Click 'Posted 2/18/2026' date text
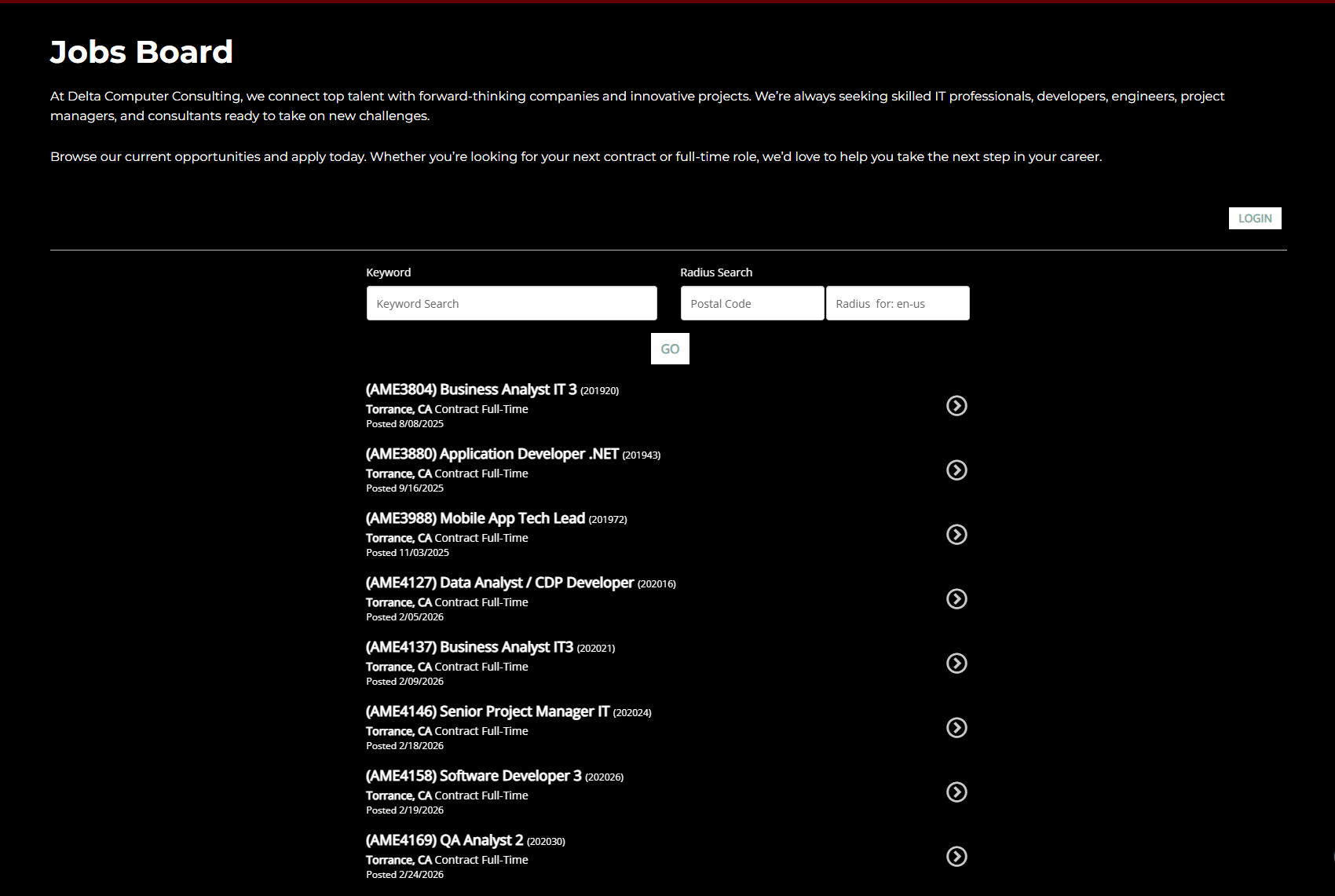 (404, 746)
